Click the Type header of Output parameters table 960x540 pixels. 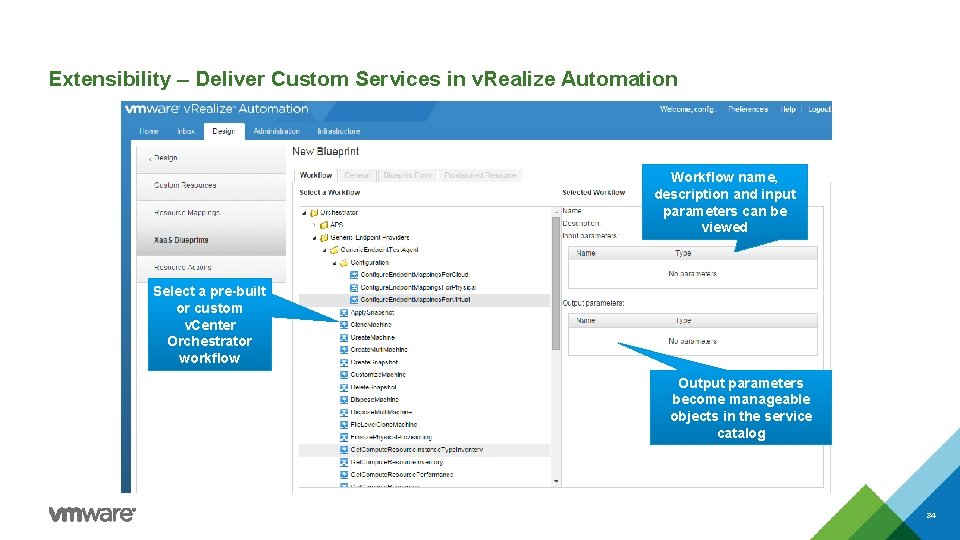click(x=683, y=320)
